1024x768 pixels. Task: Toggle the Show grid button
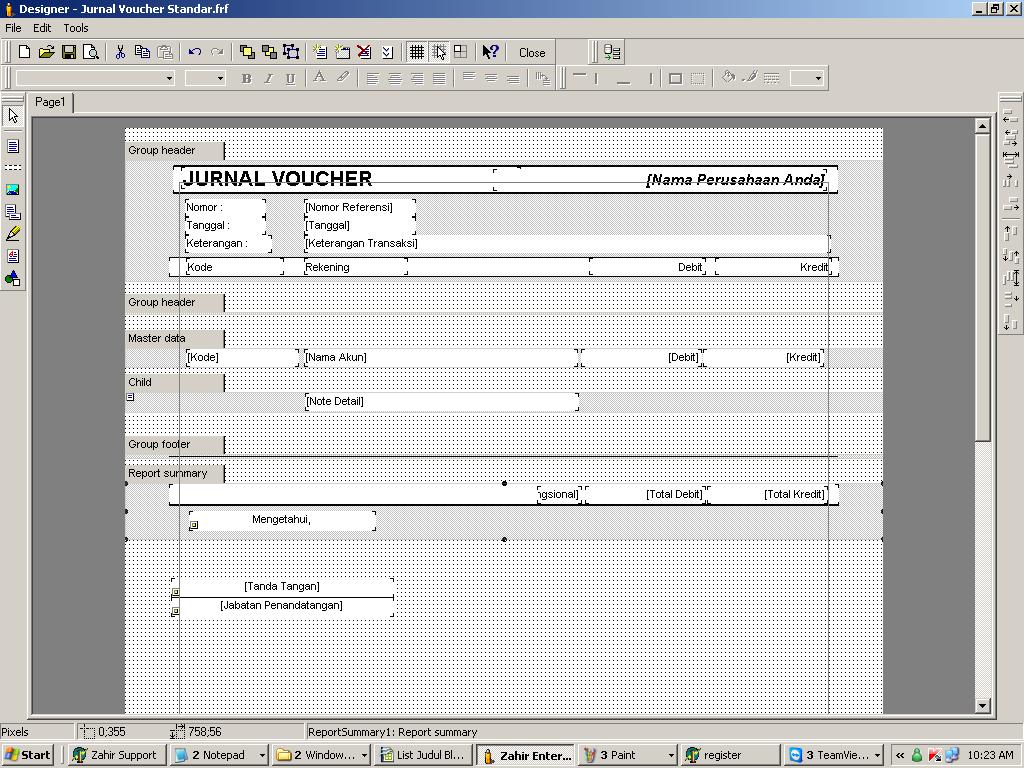pos(417,52)
